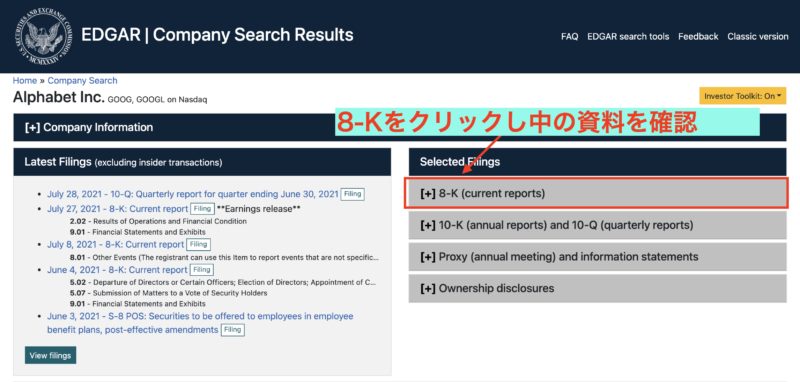Select the '2.02 - Results of Operations' item text
This screenshot has width=800, height=382.
[158, 221]
